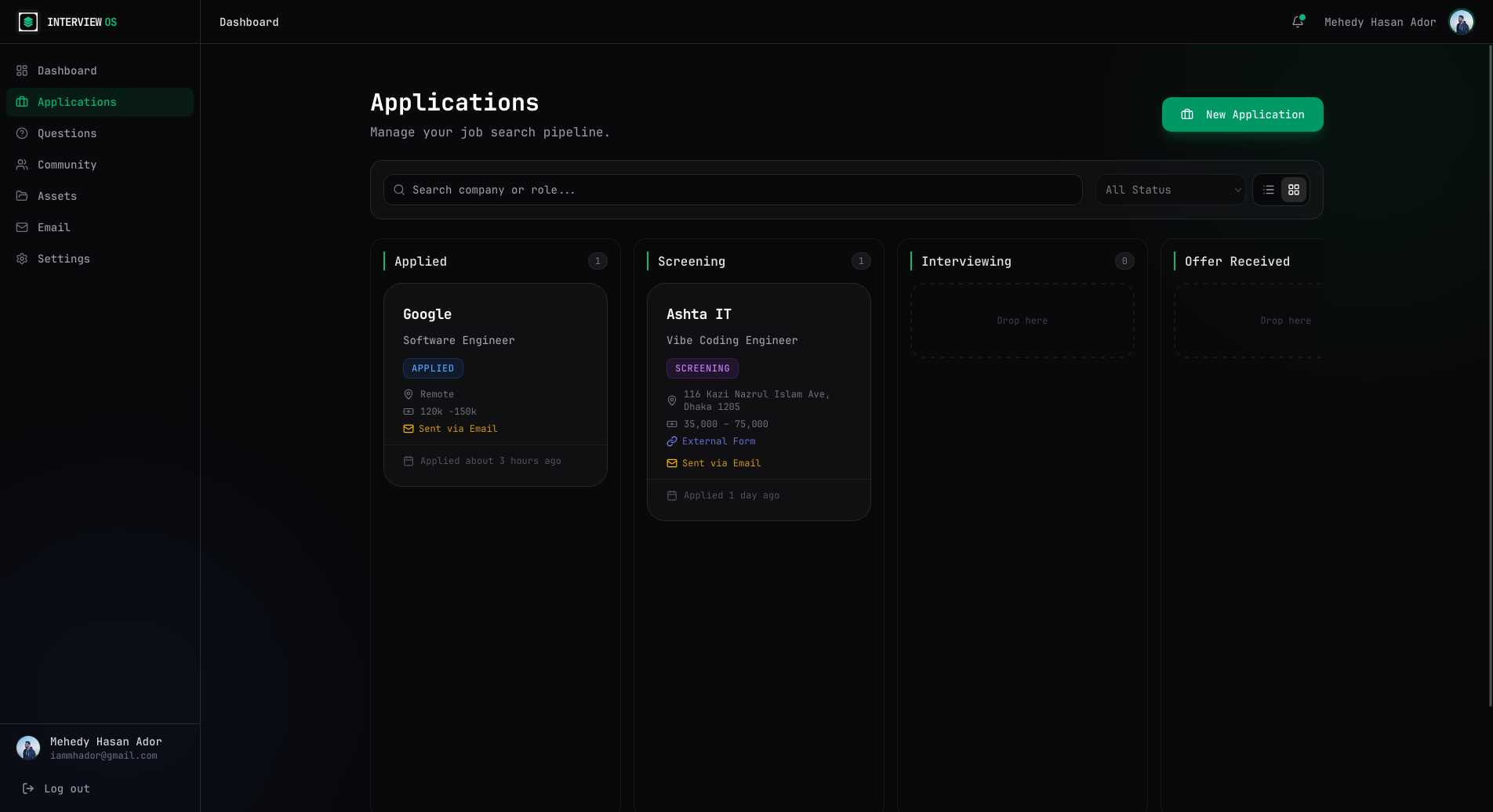Switch to grid view layout
The width and height of the screenshot is (1493, 812).
[1294, 190]
